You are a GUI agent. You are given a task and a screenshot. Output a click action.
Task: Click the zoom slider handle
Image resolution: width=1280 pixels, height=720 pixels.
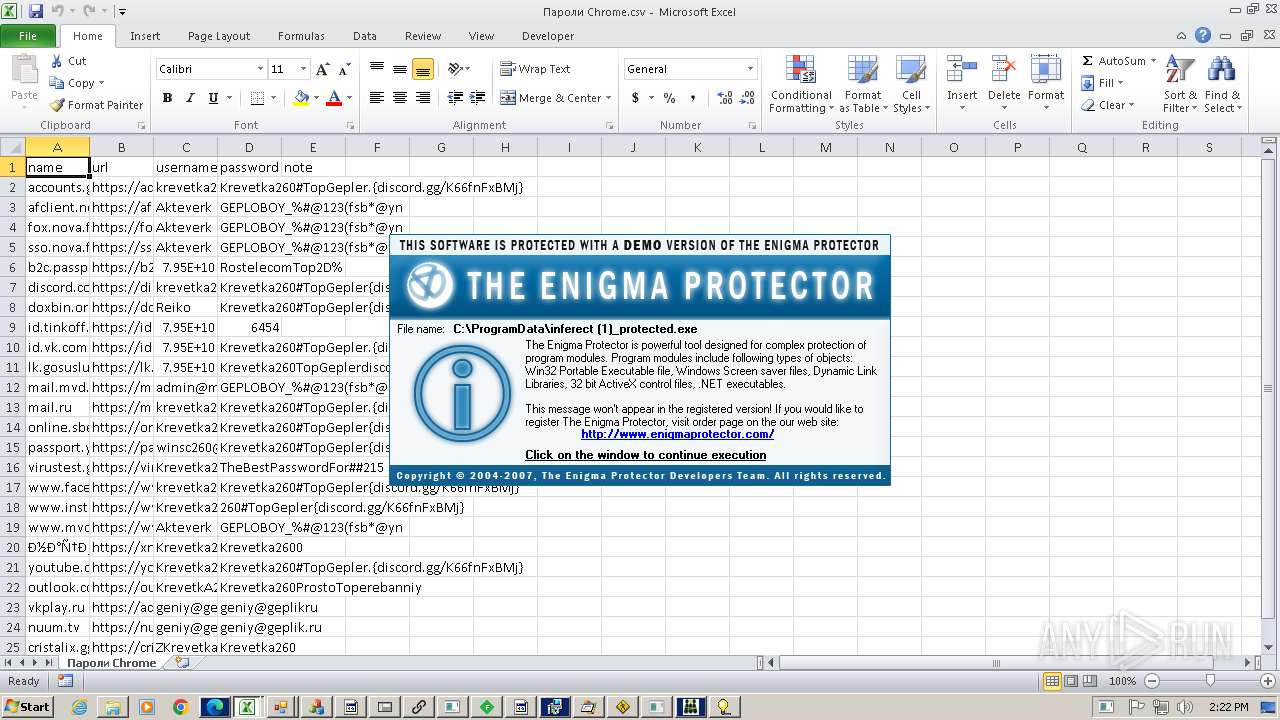(1210, 681)
